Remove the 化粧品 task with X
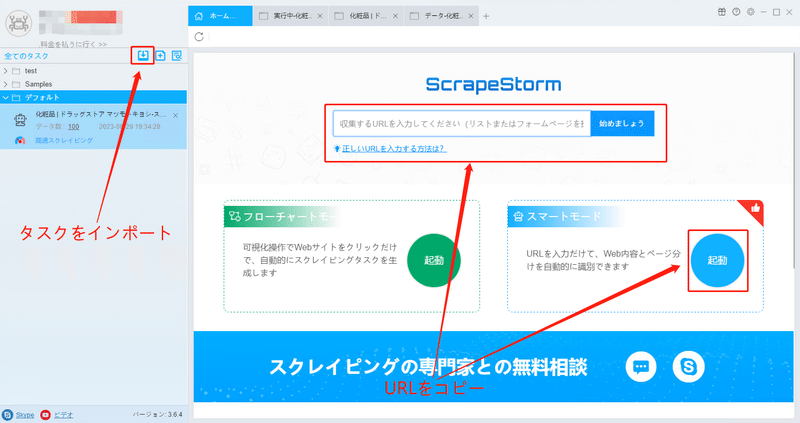The image size is (800, 423). pyautogui.click(x=176, y=116)
